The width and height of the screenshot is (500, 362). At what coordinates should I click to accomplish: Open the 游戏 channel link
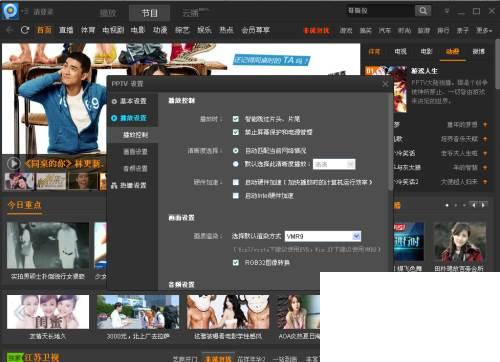[346, 30]
